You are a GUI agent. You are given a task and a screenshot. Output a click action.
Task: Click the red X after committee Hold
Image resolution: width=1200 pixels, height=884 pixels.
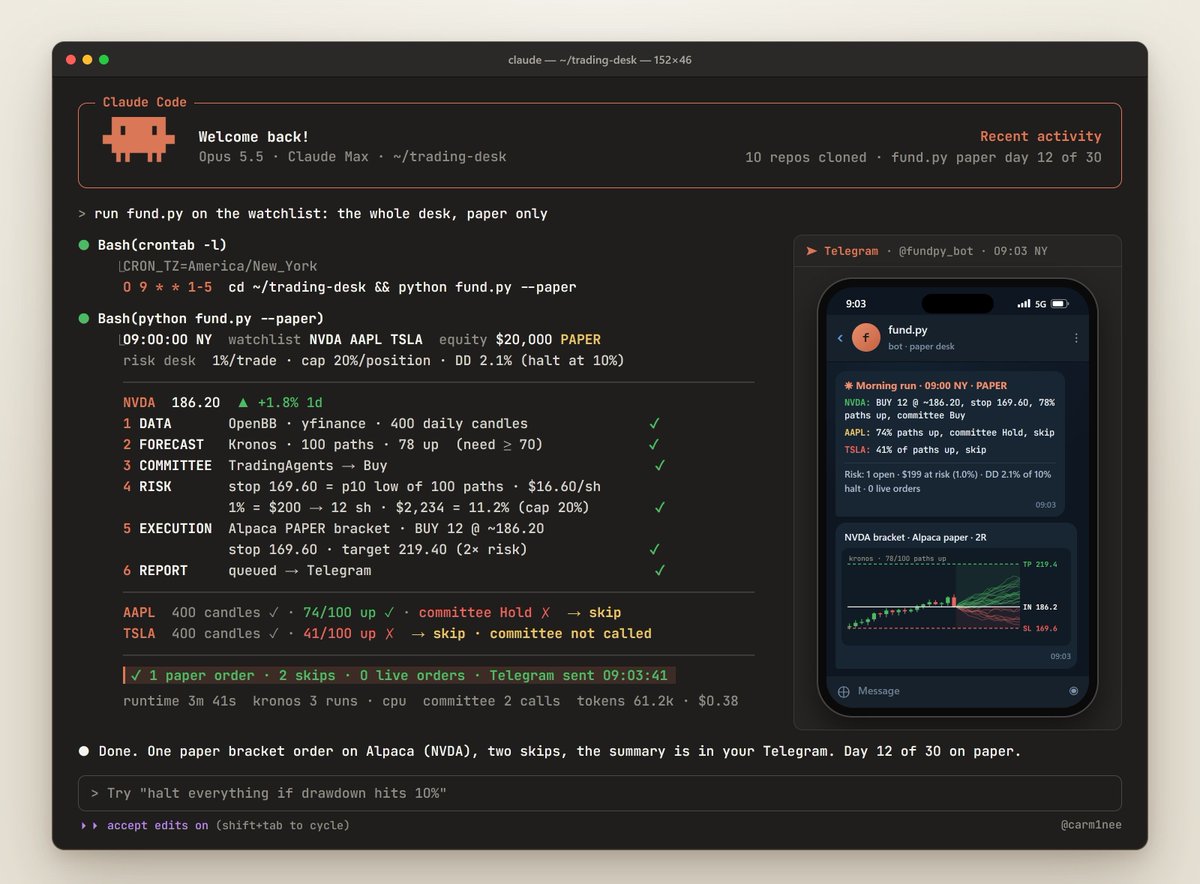pyautogui.click(x=545, y=612)
